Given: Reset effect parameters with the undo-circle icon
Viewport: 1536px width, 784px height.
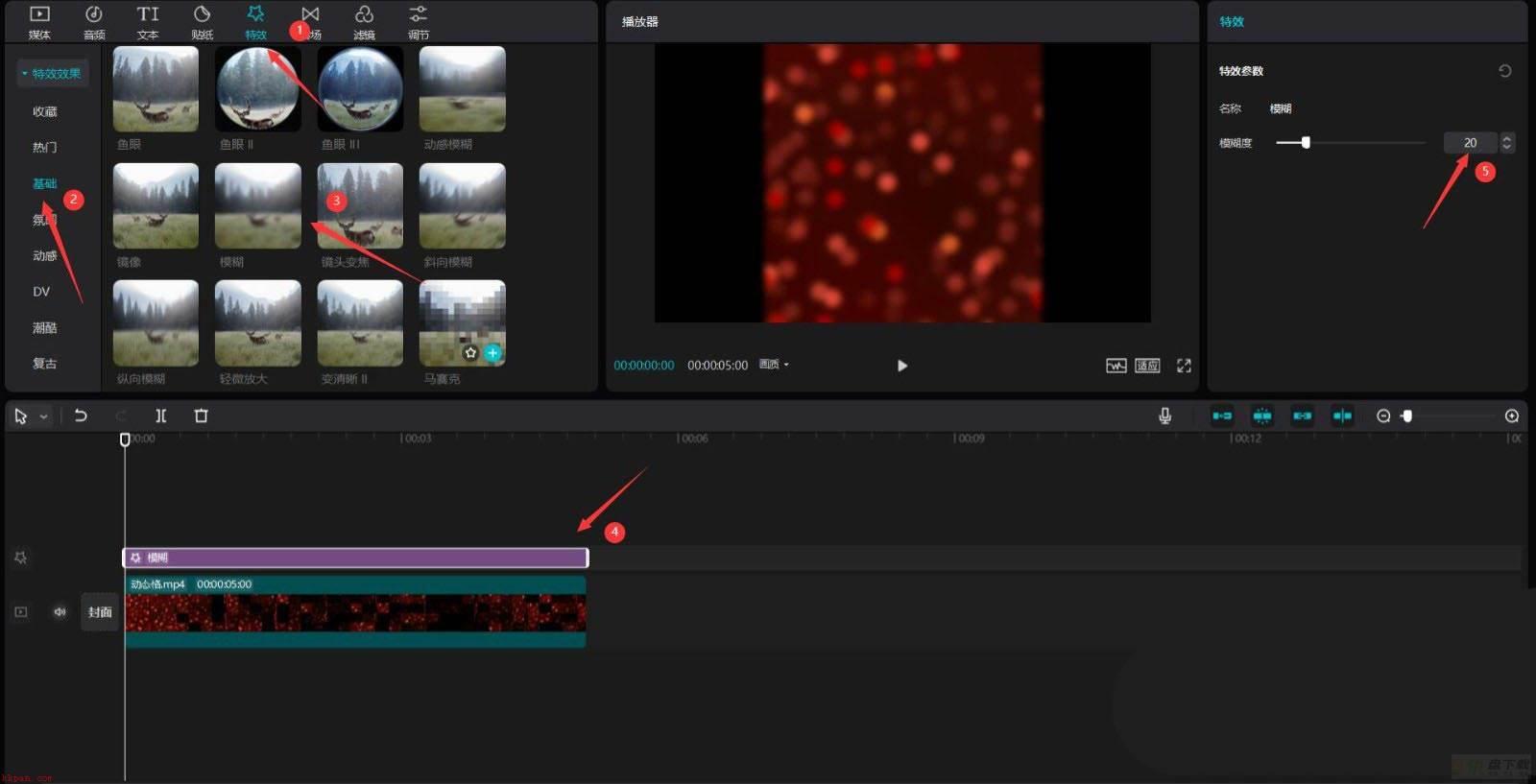Looking at the screenshot, I should (x=1504, y=71).
